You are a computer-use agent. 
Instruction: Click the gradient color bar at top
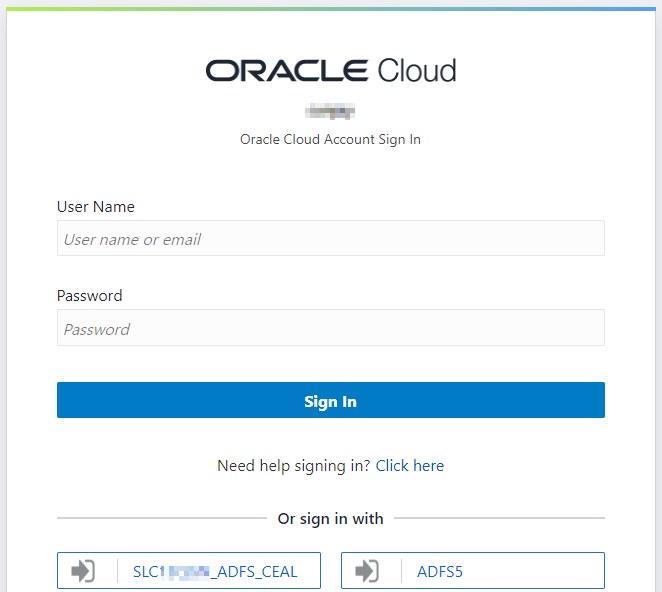[330, 9]
